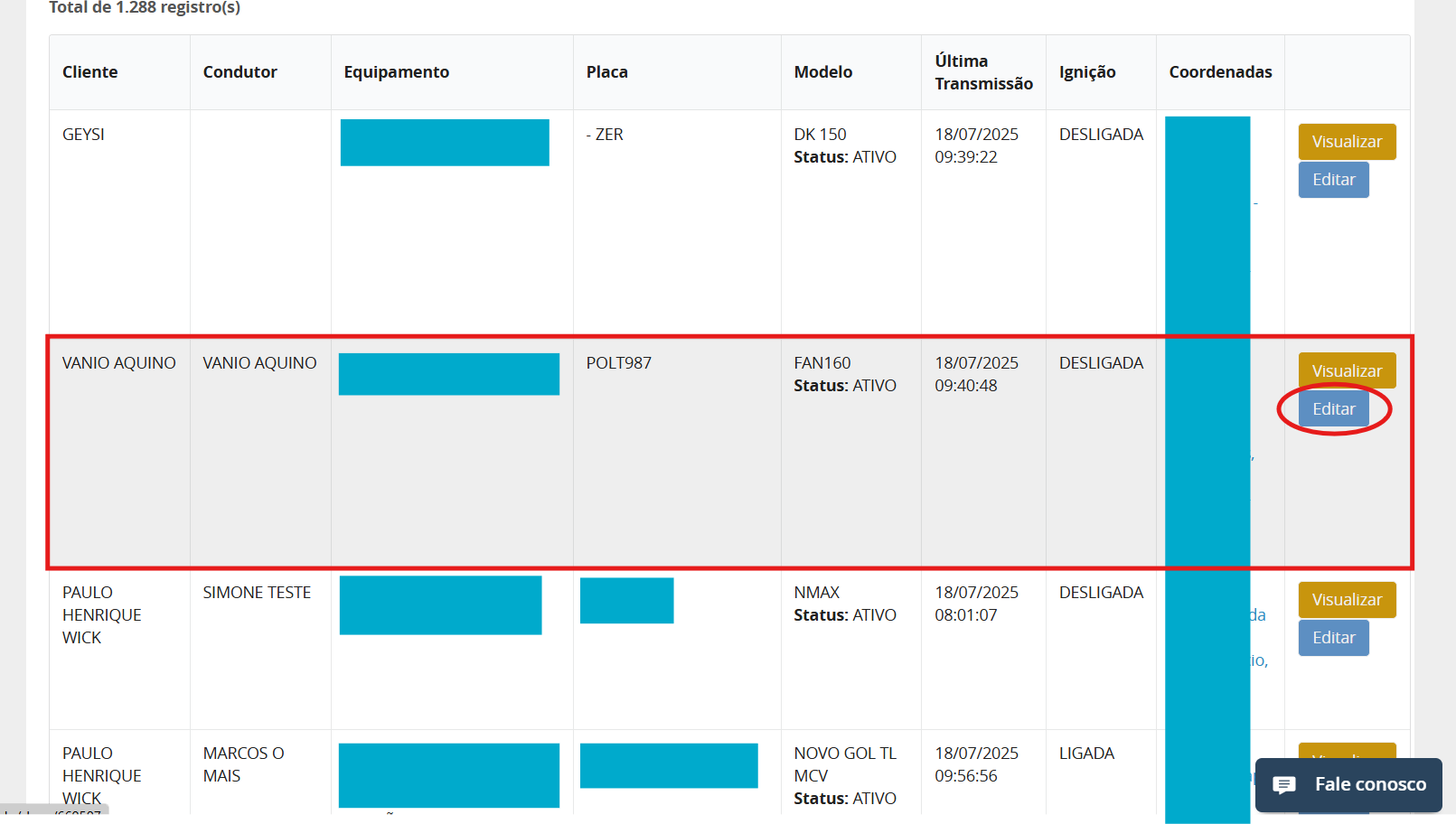Sort by Última Transmissão header
Viewport: 1456px width, 824px height.
tap(983, 72)
